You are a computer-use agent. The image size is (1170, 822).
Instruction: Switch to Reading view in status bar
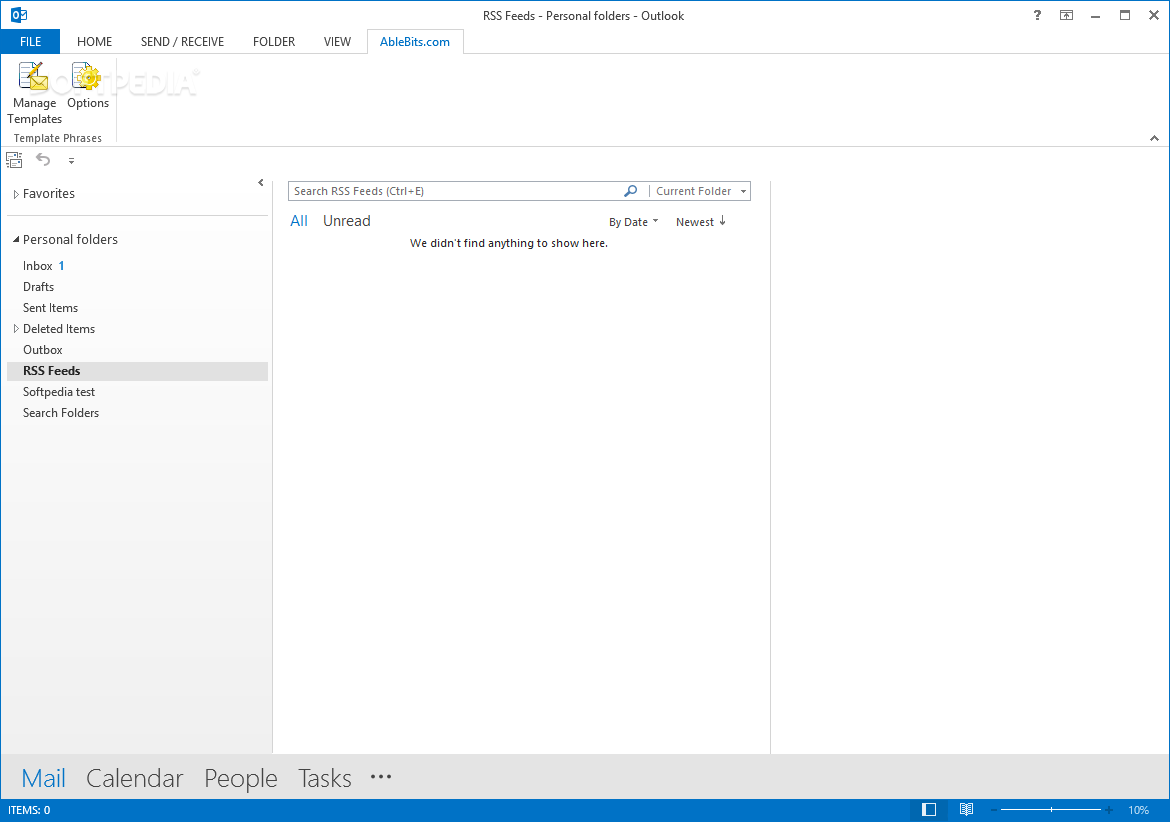click(x=966, y=810)
